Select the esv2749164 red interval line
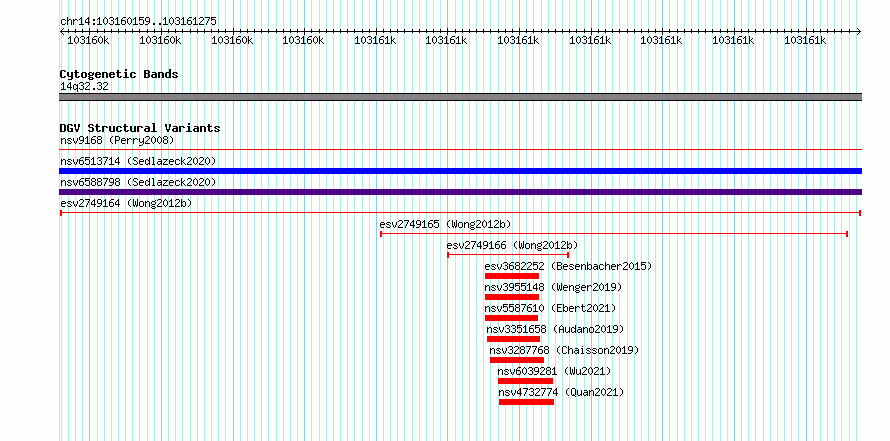The image size is (890, 441). 460,213
